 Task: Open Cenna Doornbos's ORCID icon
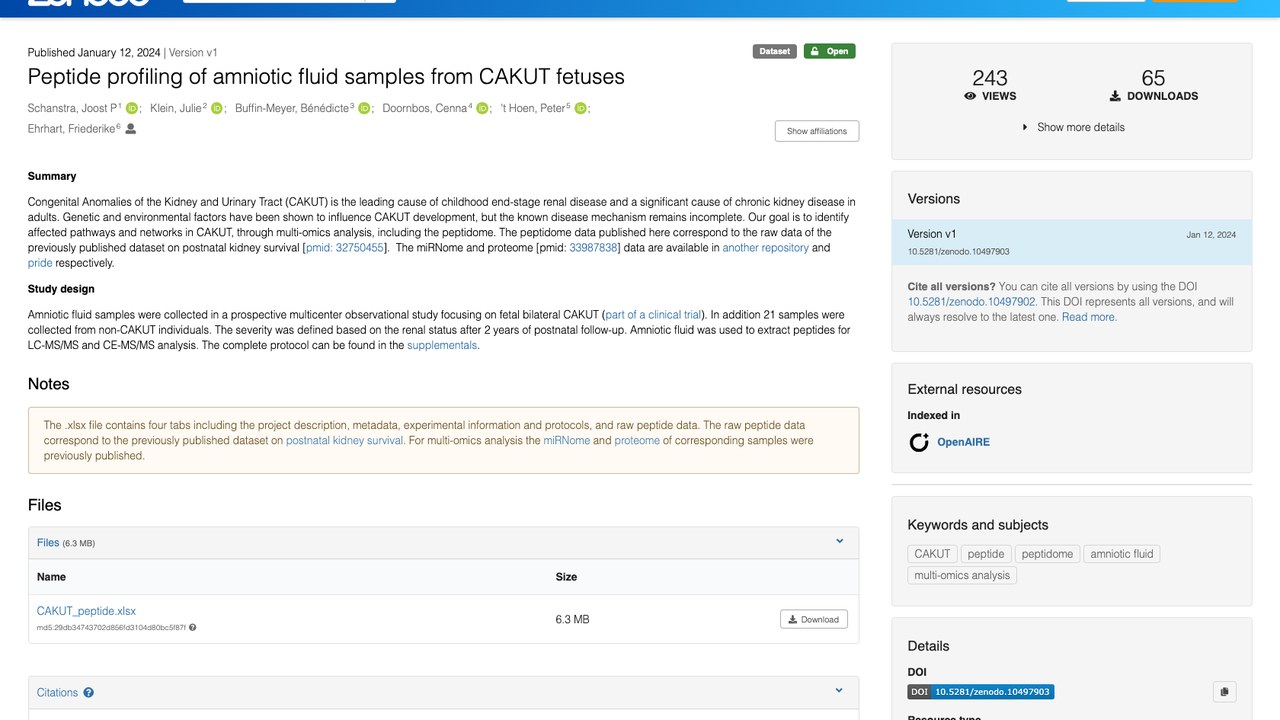click(482, 108)
